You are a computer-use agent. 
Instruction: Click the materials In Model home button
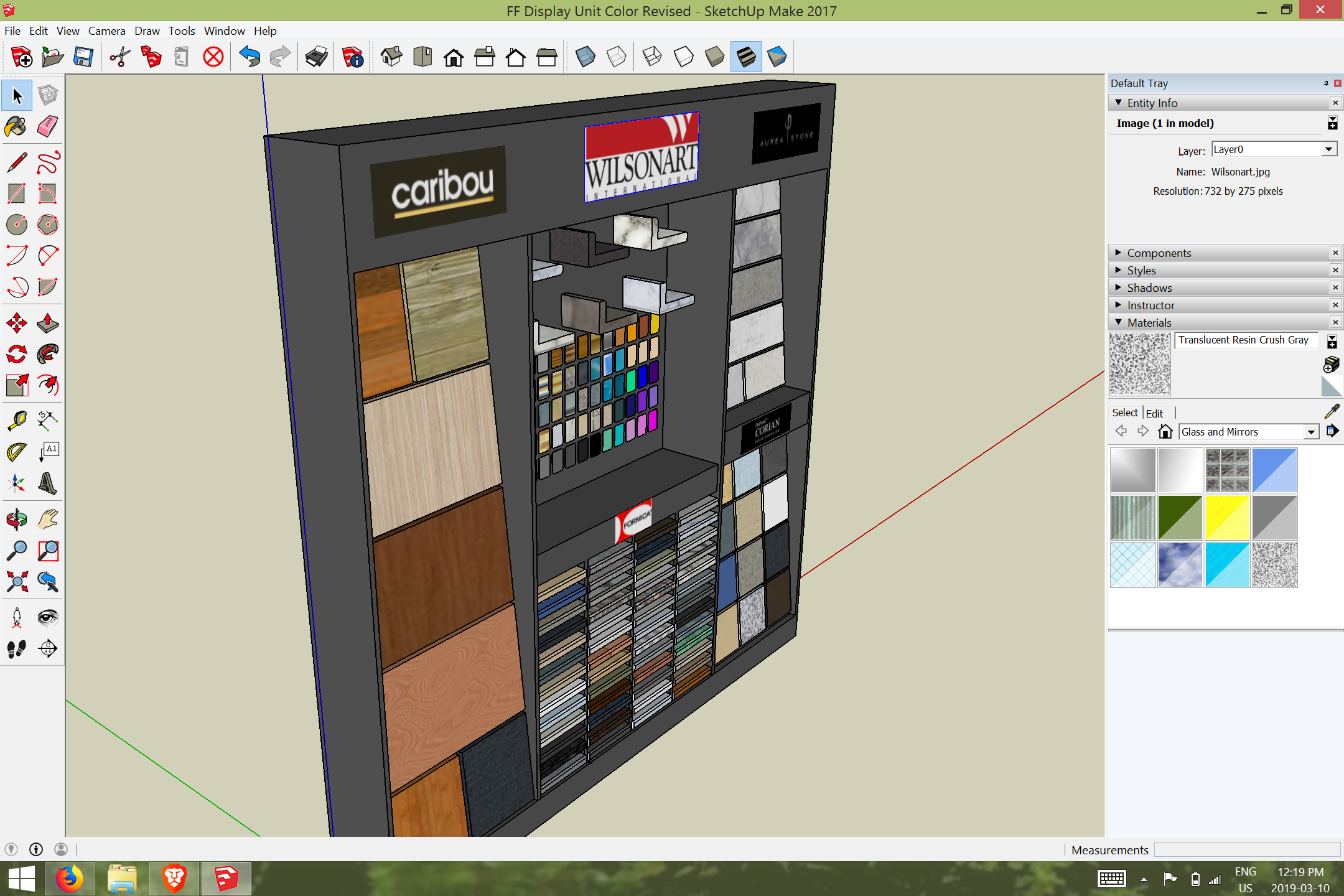[x=1165, y=431]
